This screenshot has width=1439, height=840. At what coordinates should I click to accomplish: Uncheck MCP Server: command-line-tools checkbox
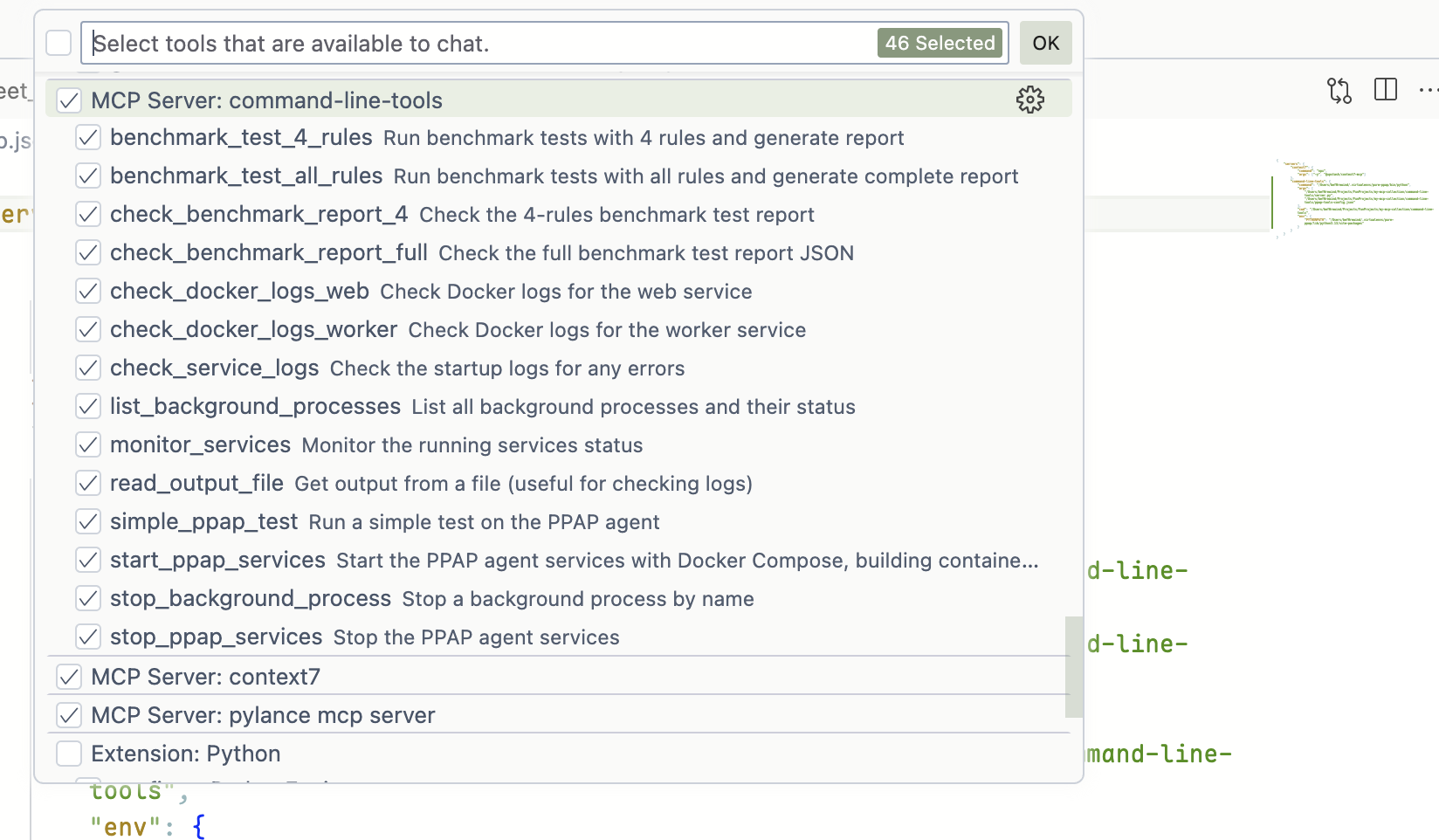69,100
